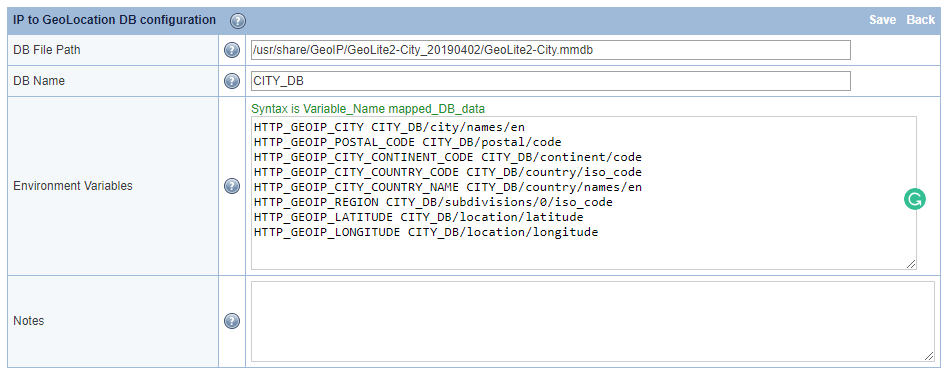Place cursor on HTTP_GEOIP_REGION line
949x371 pixels.
(x=433, y=202)
